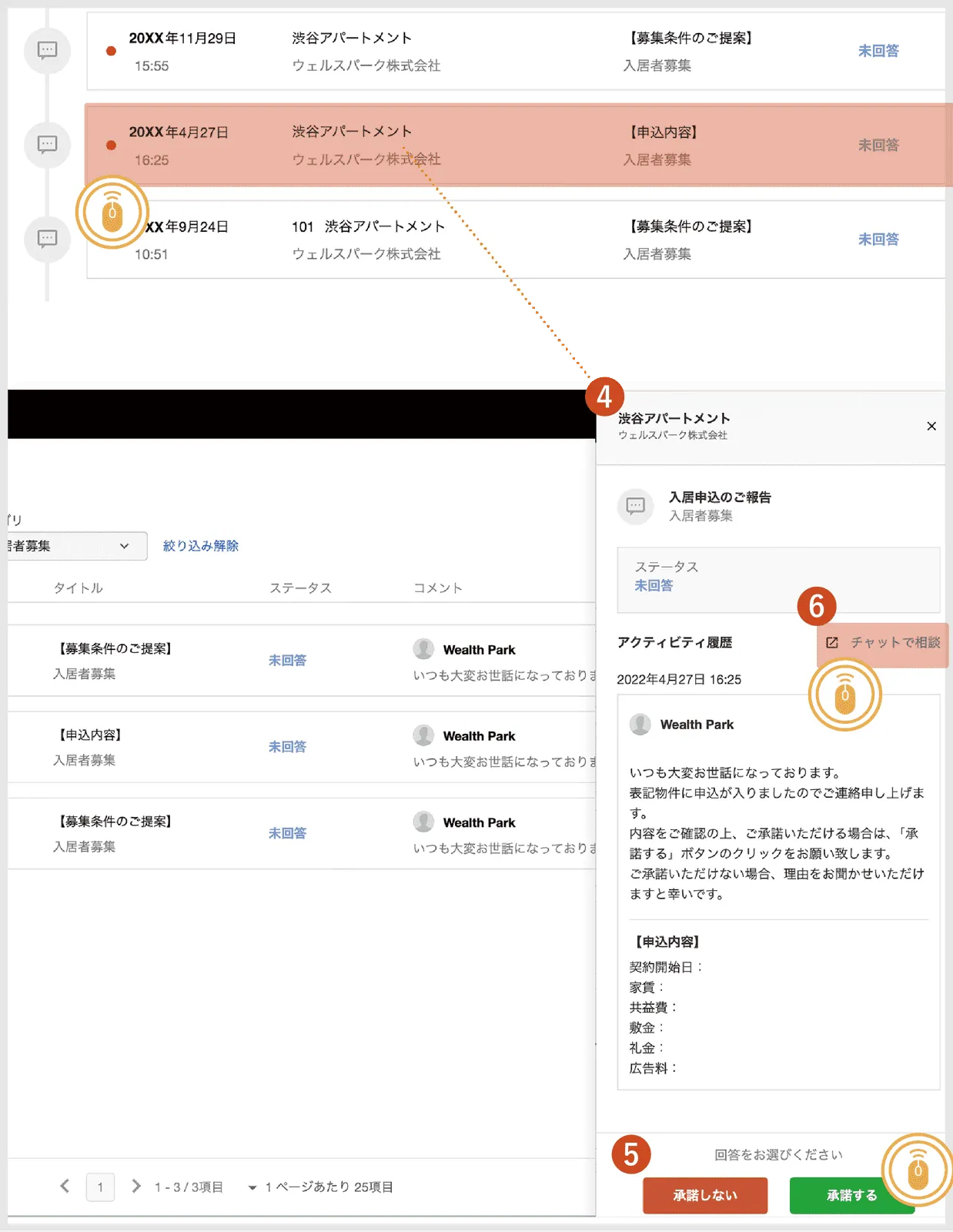Image resolution: width=953 pixels, height=1232 pixels.
Task: Open 101 渋谷アパートメント September 24 row
Action: [516, 239]
